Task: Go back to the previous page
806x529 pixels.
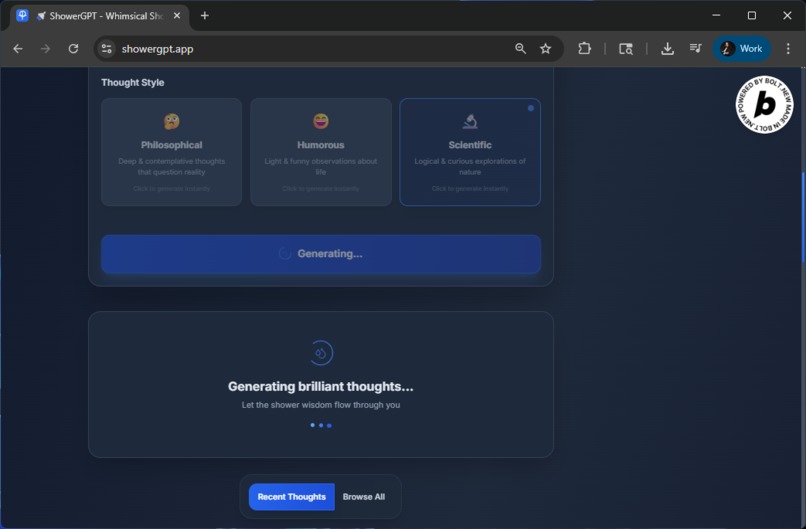Action: (18, 49)
